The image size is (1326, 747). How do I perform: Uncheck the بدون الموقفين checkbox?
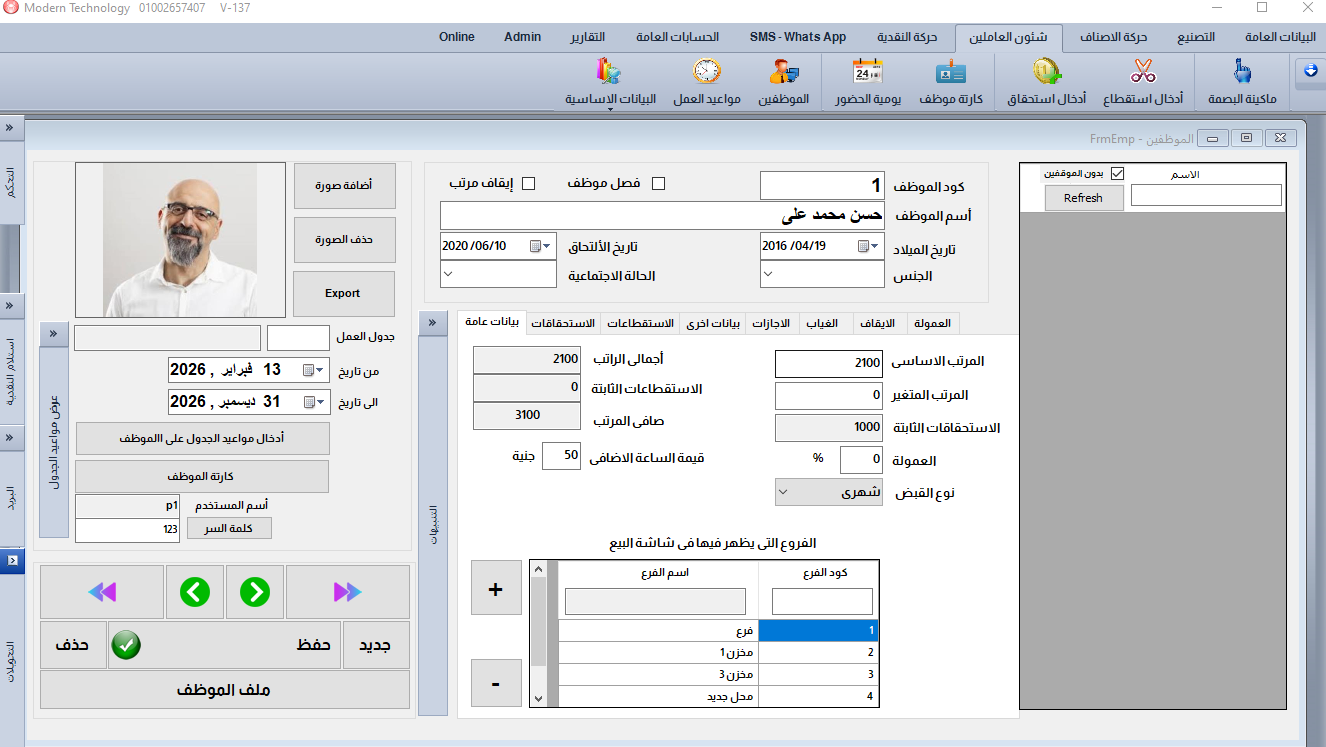(x=1118, y=174)
